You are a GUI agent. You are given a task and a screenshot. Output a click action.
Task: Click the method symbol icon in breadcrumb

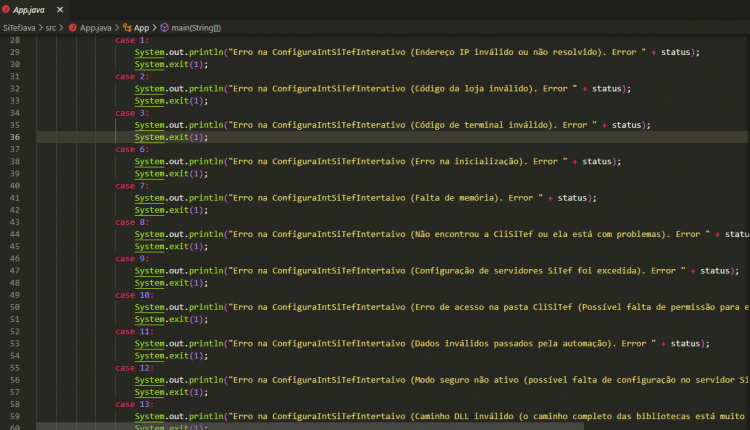click(165, 28)
